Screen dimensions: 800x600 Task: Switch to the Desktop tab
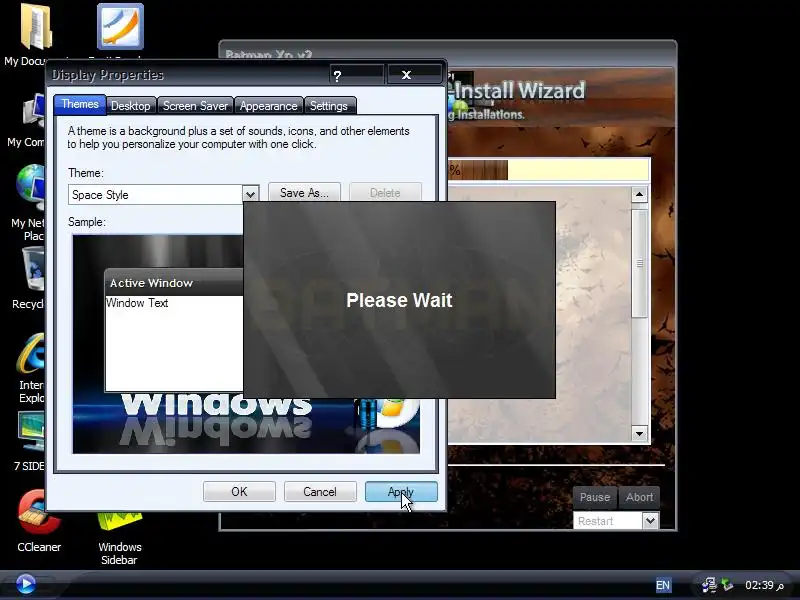pyautogui.click(x=131, y=106)
